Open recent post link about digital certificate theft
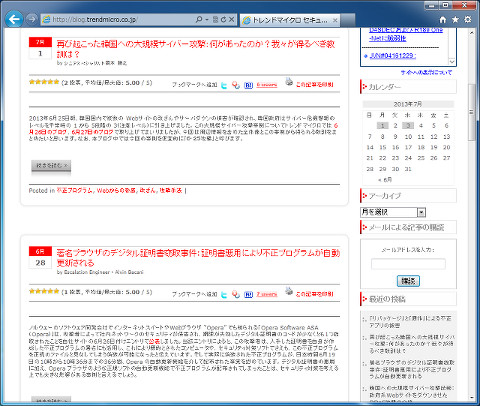480x406 pixels. (412, 369)
